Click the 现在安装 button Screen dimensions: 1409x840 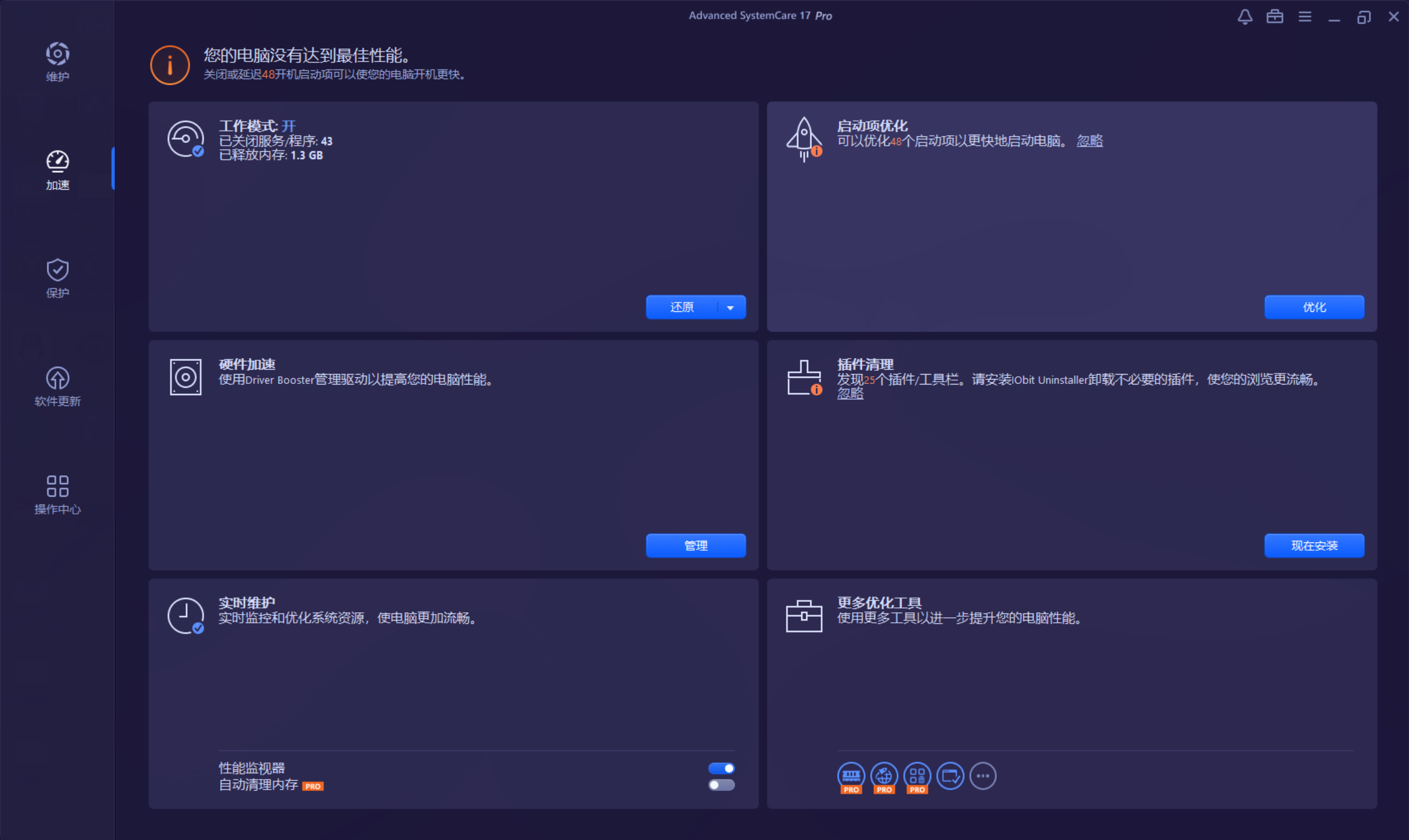pos(1314,545)
